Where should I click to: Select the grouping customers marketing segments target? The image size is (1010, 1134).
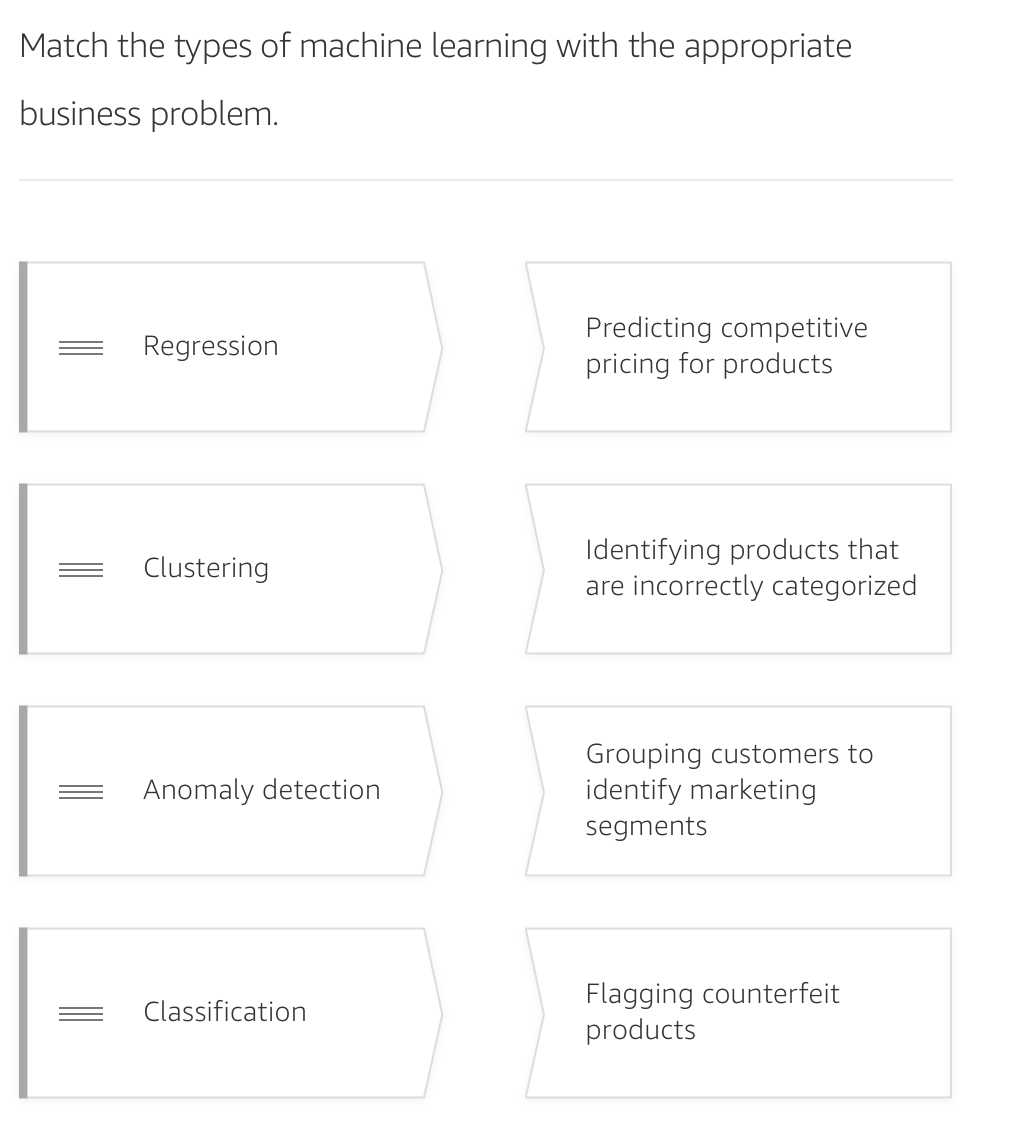(740, 790)
